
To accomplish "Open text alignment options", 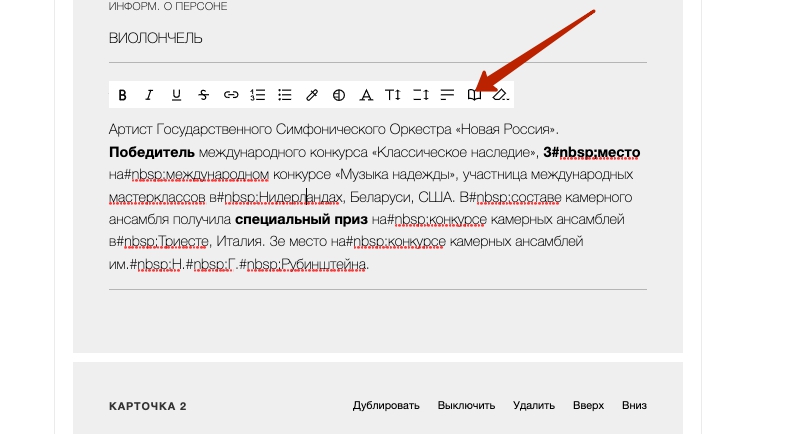I will tap(447, 95).
